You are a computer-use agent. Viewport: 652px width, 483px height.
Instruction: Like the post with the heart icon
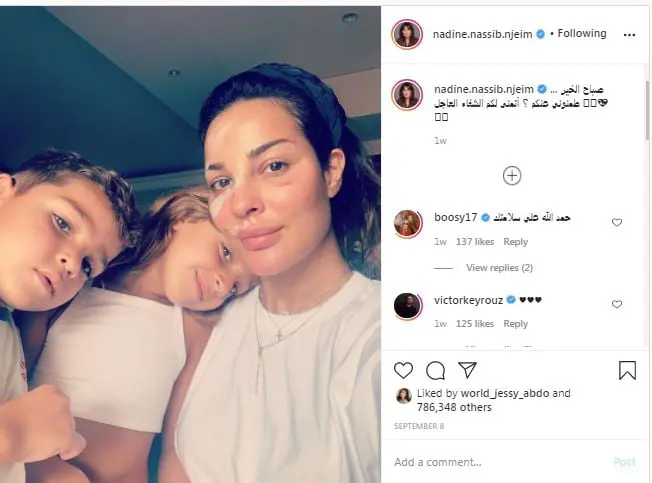403,370
